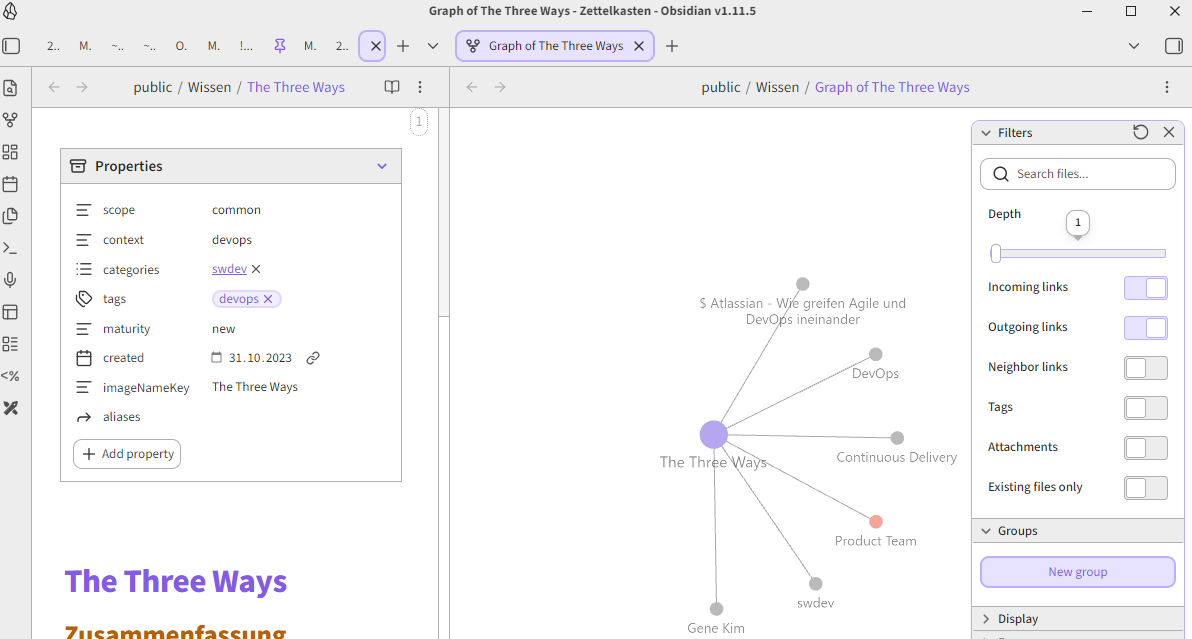The width and height of the screenshot is (1192, 639).
Task: Collapse the Groups section
Action: tap(1017, 531)
